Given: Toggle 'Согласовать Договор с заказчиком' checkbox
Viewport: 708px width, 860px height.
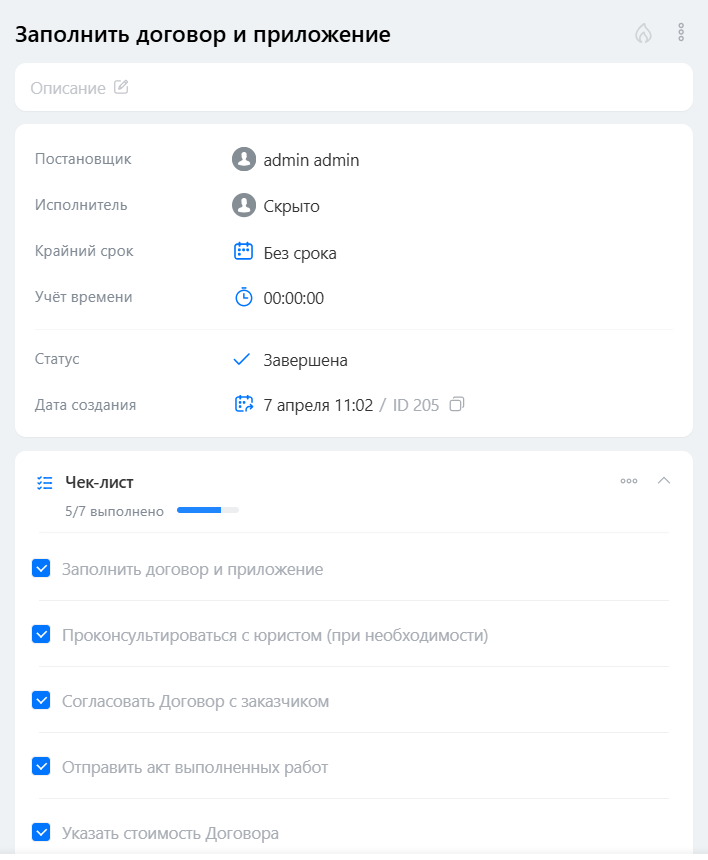Looking at the screenshot, I should click(x=41, y=701).
